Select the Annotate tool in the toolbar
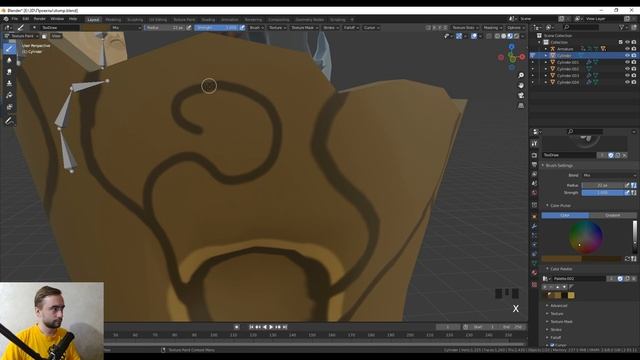This screenshot has height=360, width=640. [x=9, y=121]
